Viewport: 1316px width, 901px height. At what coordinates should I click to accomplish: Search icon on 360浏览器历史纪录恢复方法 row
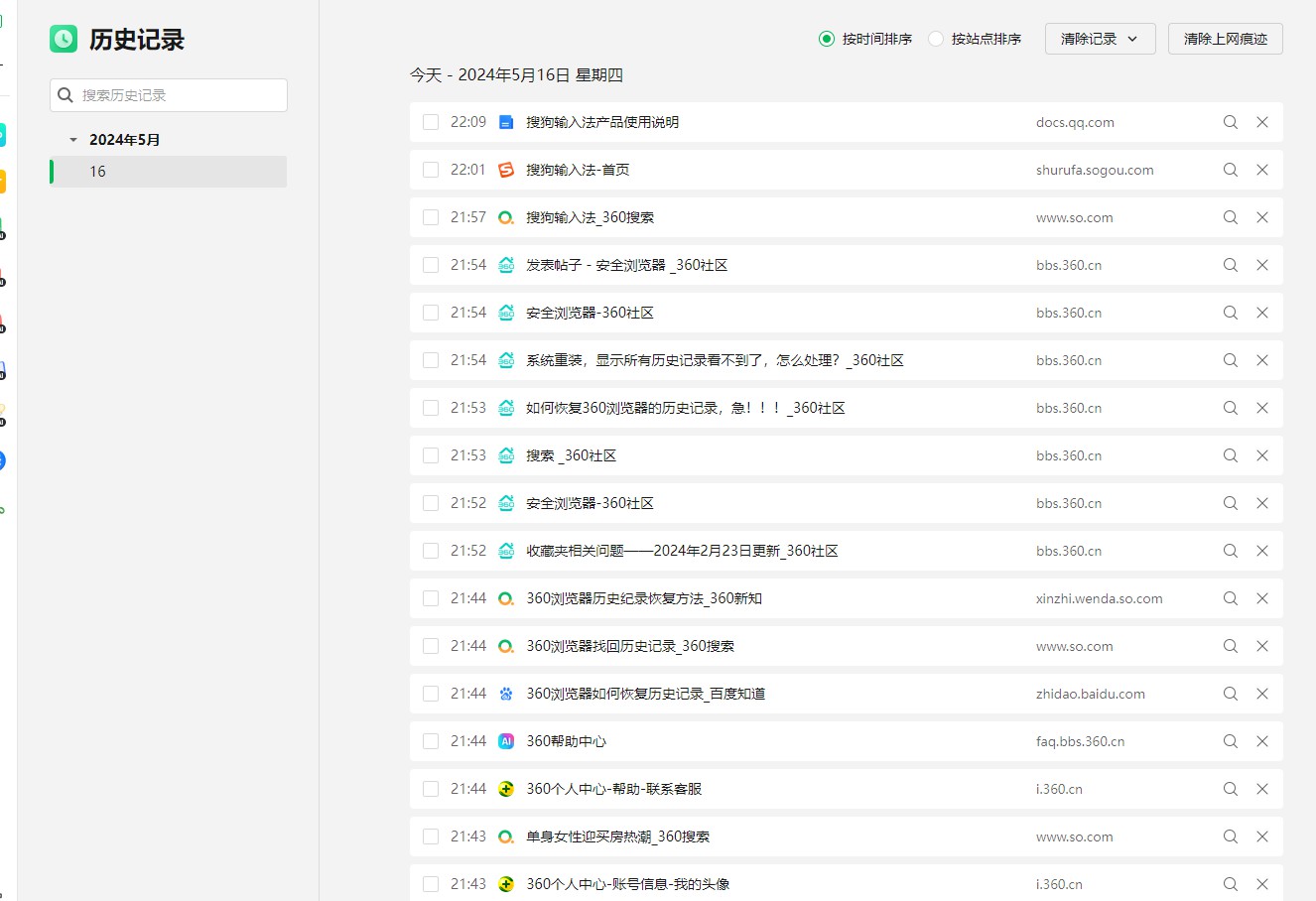[1231, 598]
